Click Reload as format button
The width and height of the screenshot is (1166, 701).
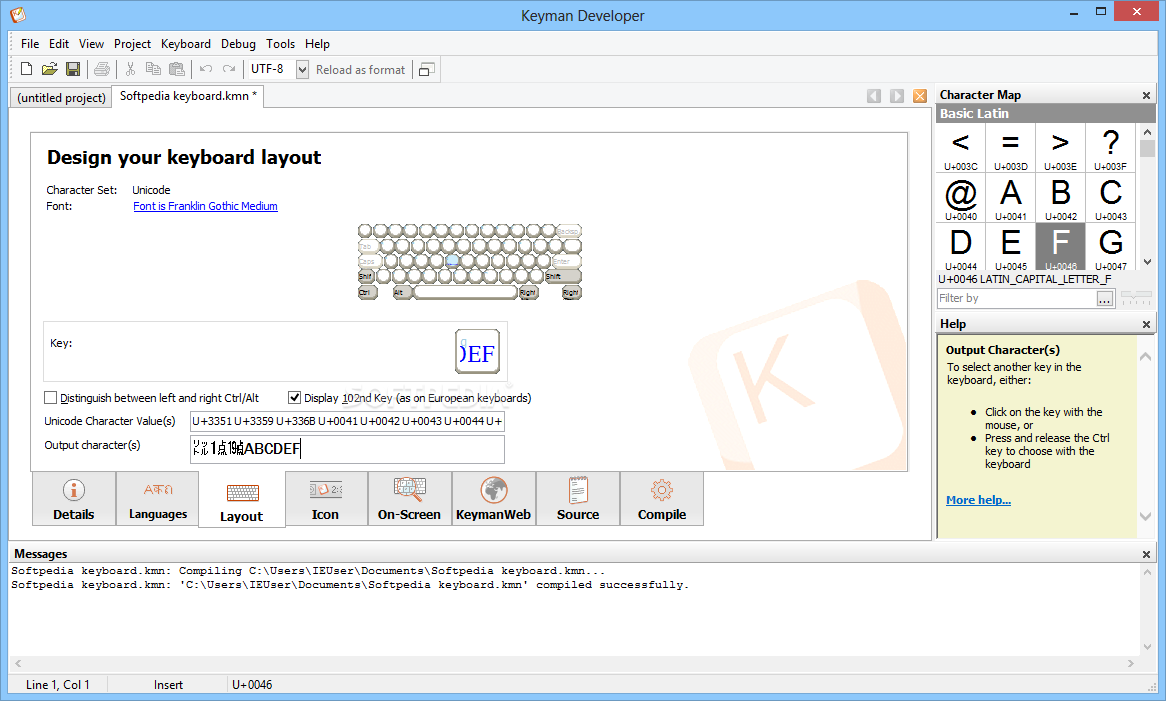click(x=361, y=69)
